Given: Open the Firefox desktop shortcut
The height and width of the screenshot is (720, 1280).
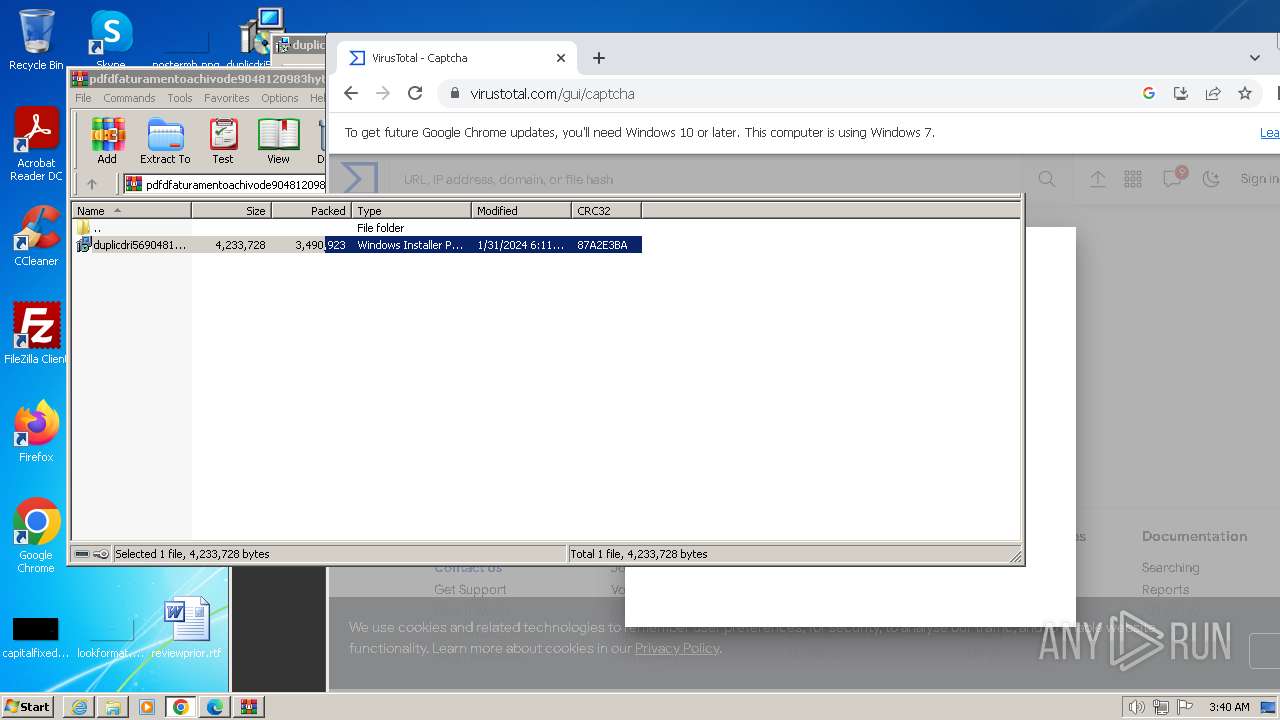Looking at the screenshot, I should [x=36, y=432].
